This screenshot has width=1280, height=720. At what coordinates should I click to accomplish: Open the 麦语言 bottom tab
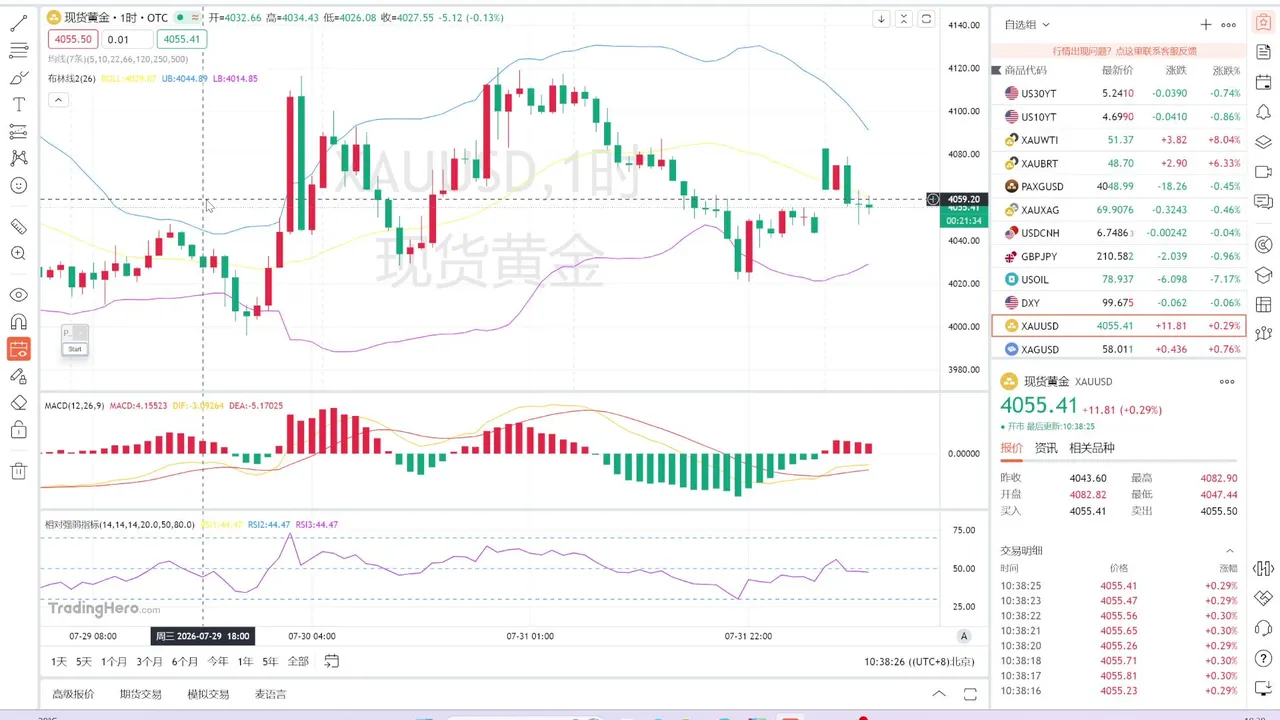(270, 694)
